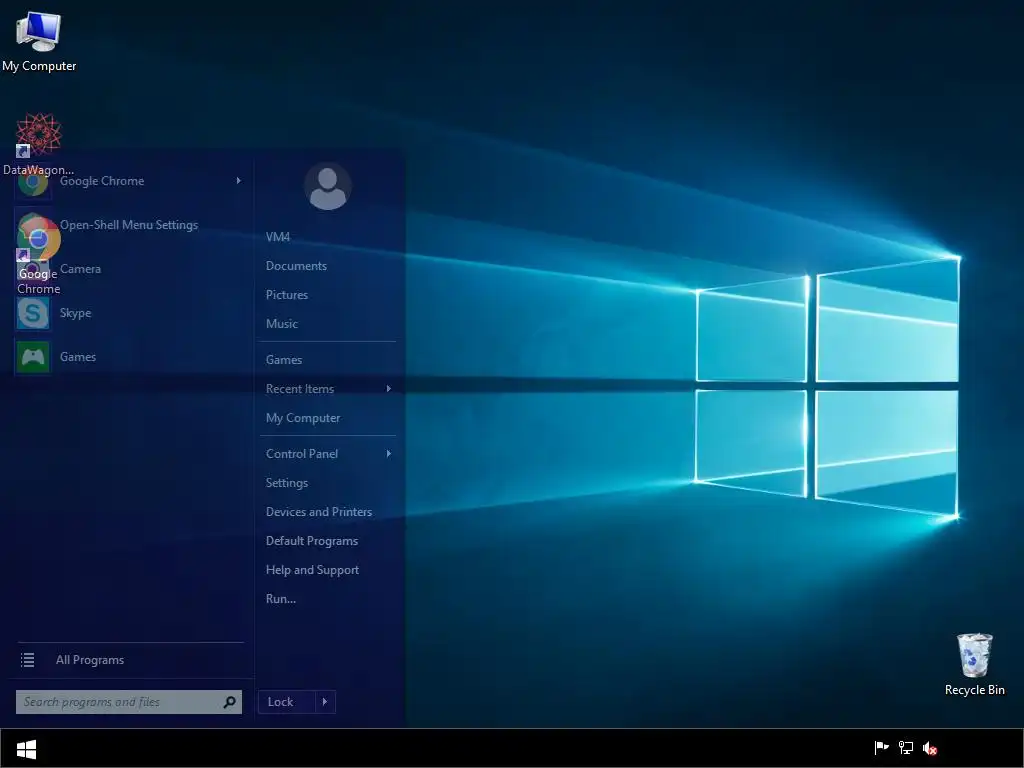Open Games in the left programs list

[x=130, y=357]
